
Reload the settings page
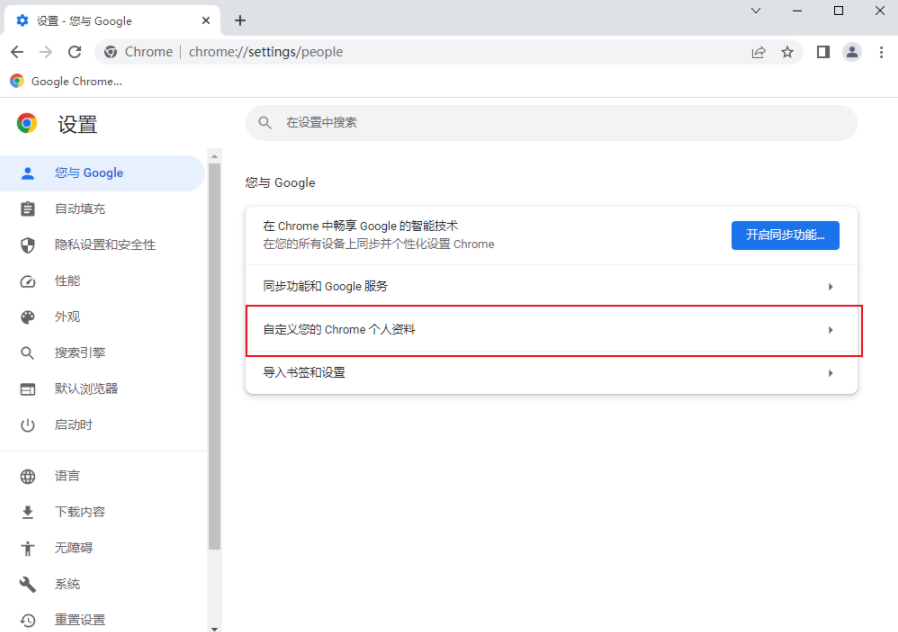74,52
